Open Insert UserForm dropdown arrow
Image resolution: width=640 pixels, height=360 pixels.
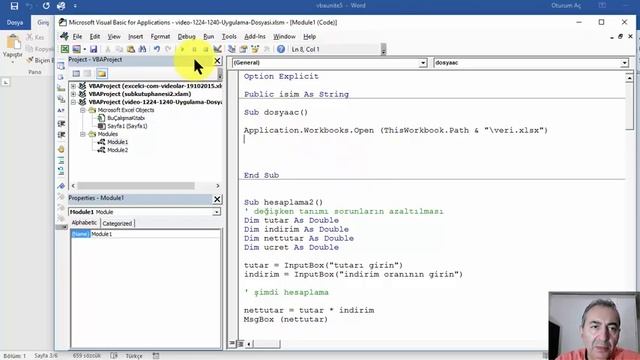[84, 49]
